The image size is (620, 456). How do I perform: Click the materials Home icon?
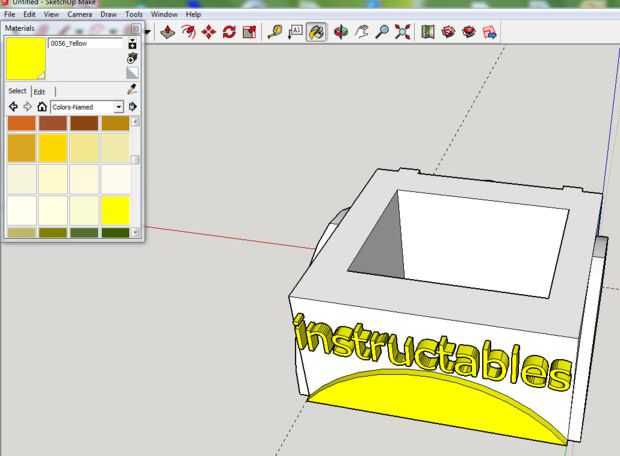pyautogui.click(x=42, y=107)
